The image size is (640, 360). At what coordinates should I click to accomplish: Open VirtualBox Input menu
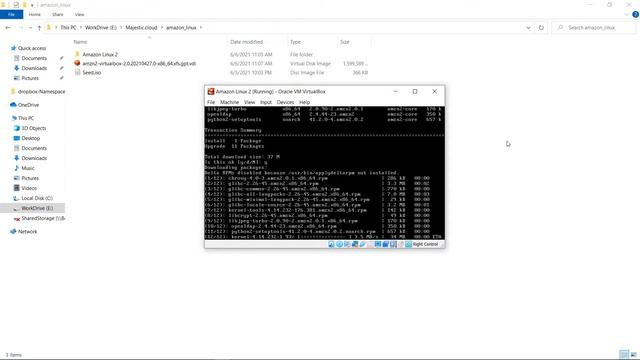click(x=266, y=102)
